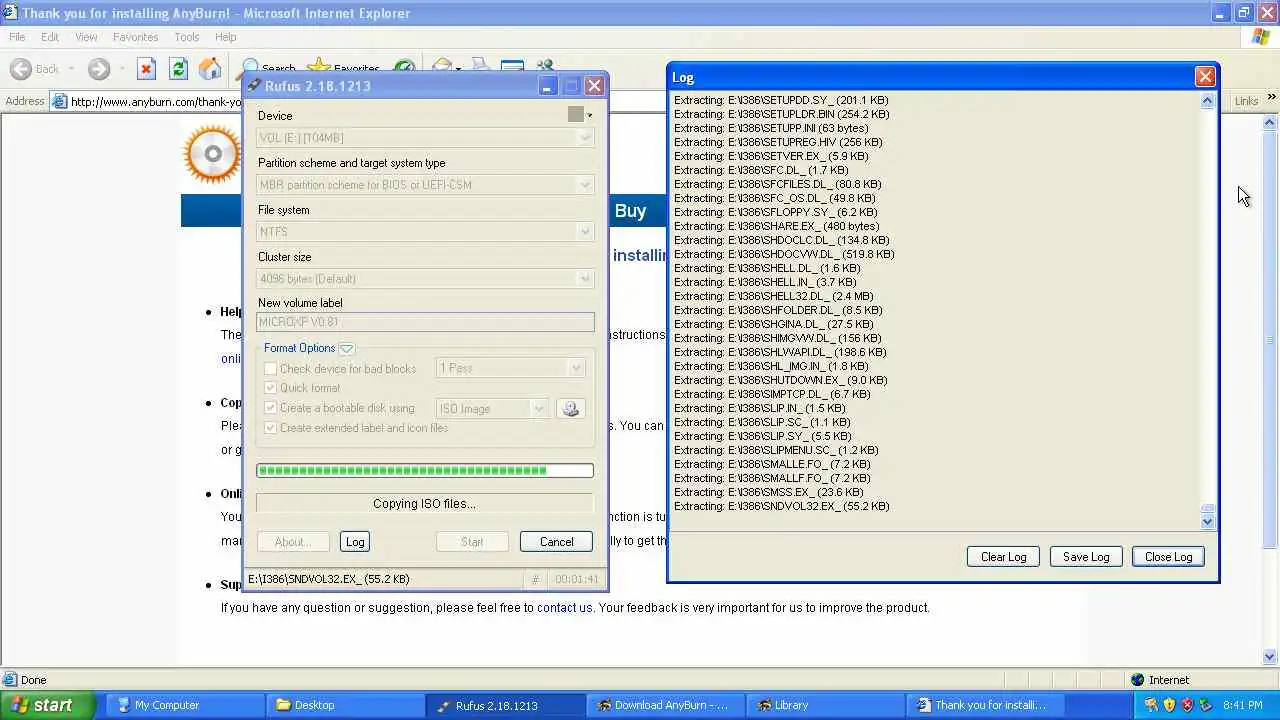
Task: Click the IE page scroll down arrow
Action: click(x=1270, y=657)
